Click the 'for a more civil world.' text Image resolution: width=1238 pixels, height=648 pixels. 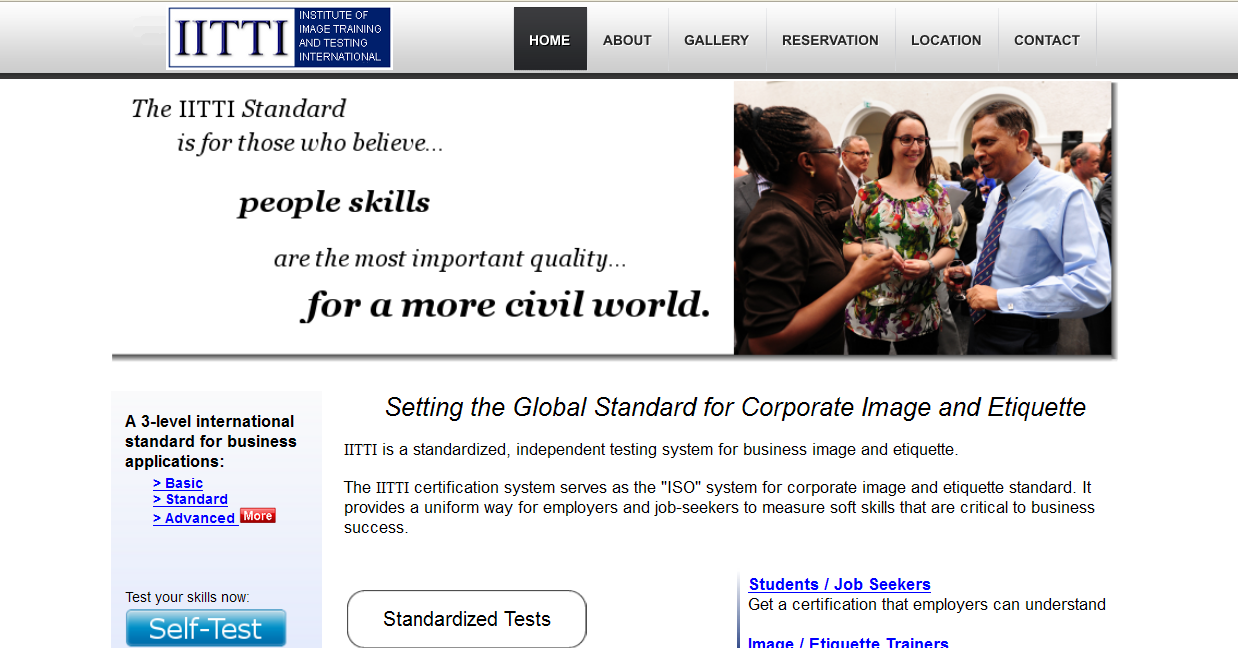[506, 304]
